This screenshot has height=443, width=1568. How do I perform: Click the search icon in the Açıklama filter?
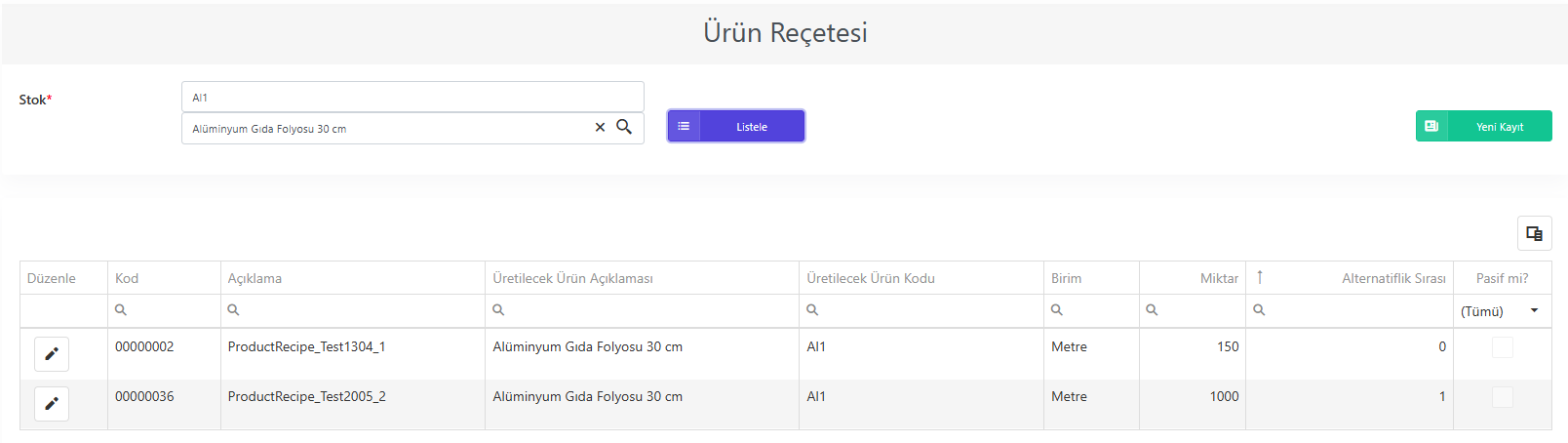(x=233, y=309)
